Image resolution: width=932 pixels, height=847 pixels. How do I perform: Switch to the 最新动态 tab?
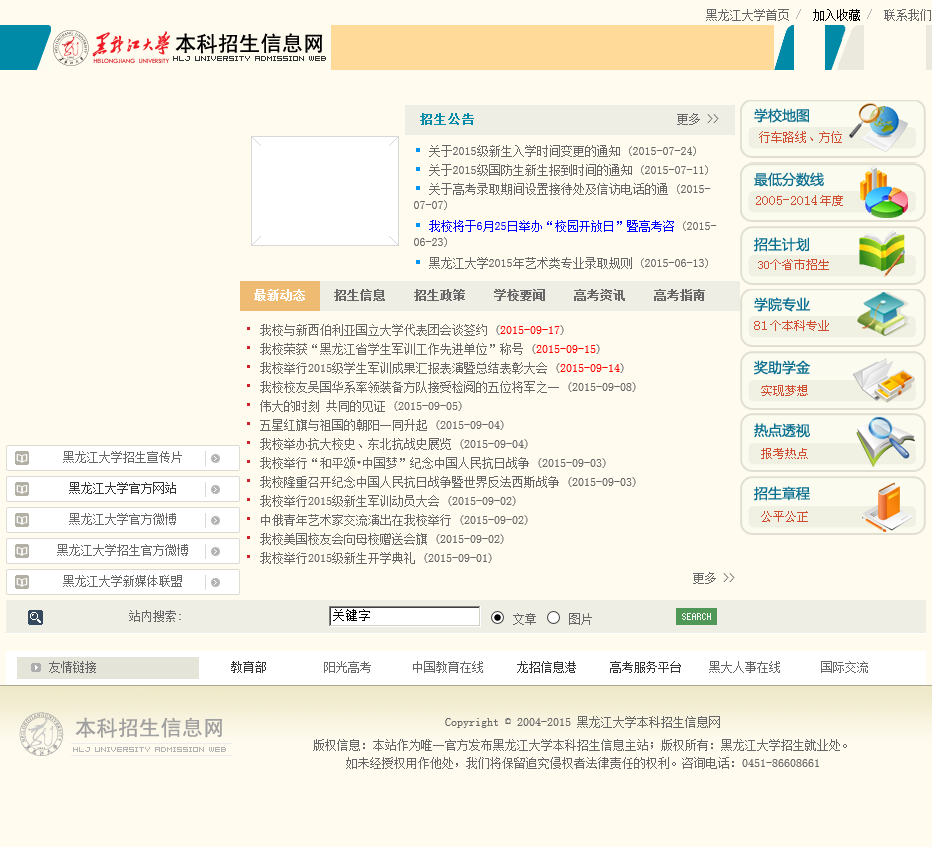pyautogui.click(x=280, y=295)
